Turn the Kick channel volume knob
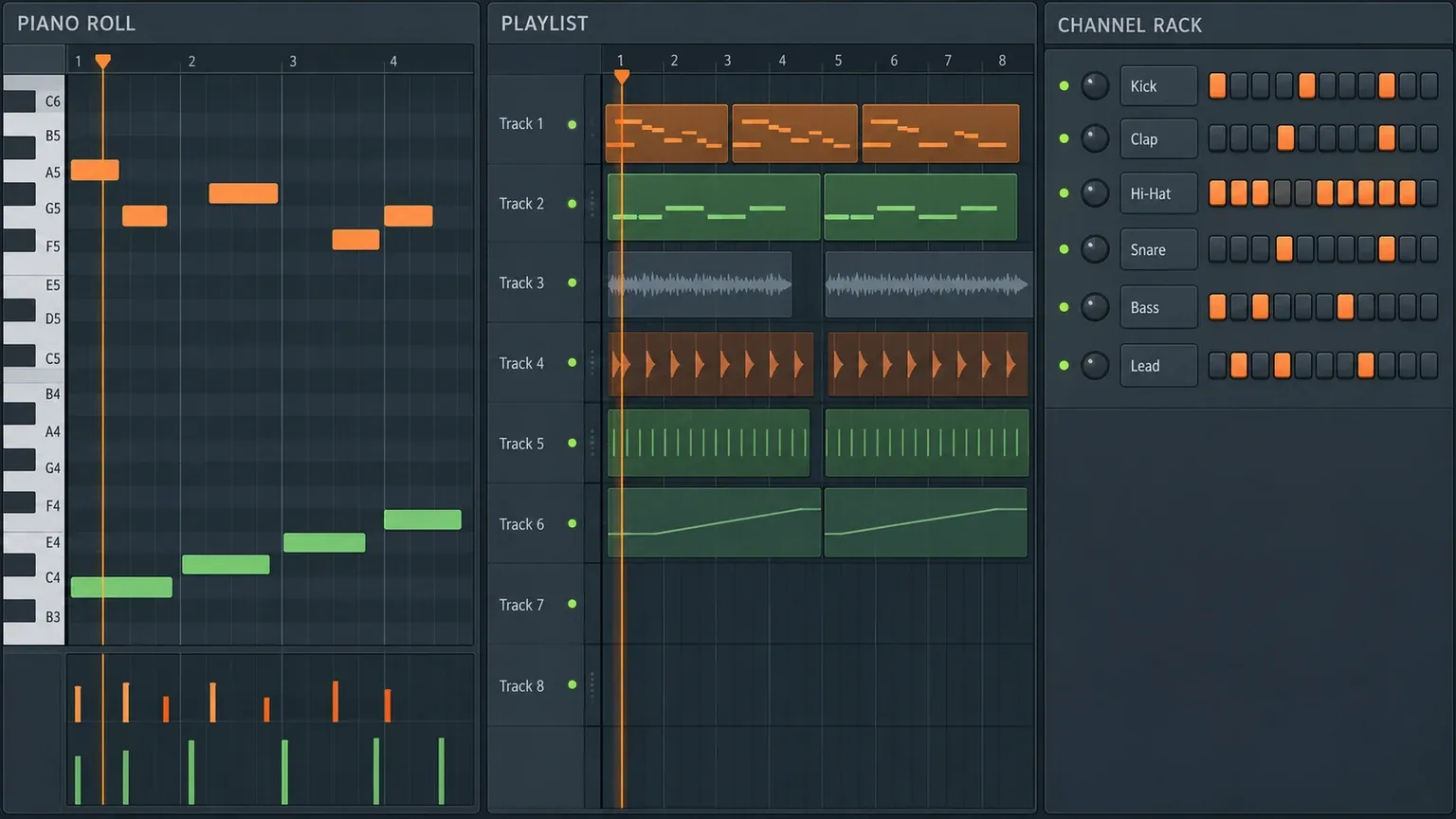 [1095, 85]
